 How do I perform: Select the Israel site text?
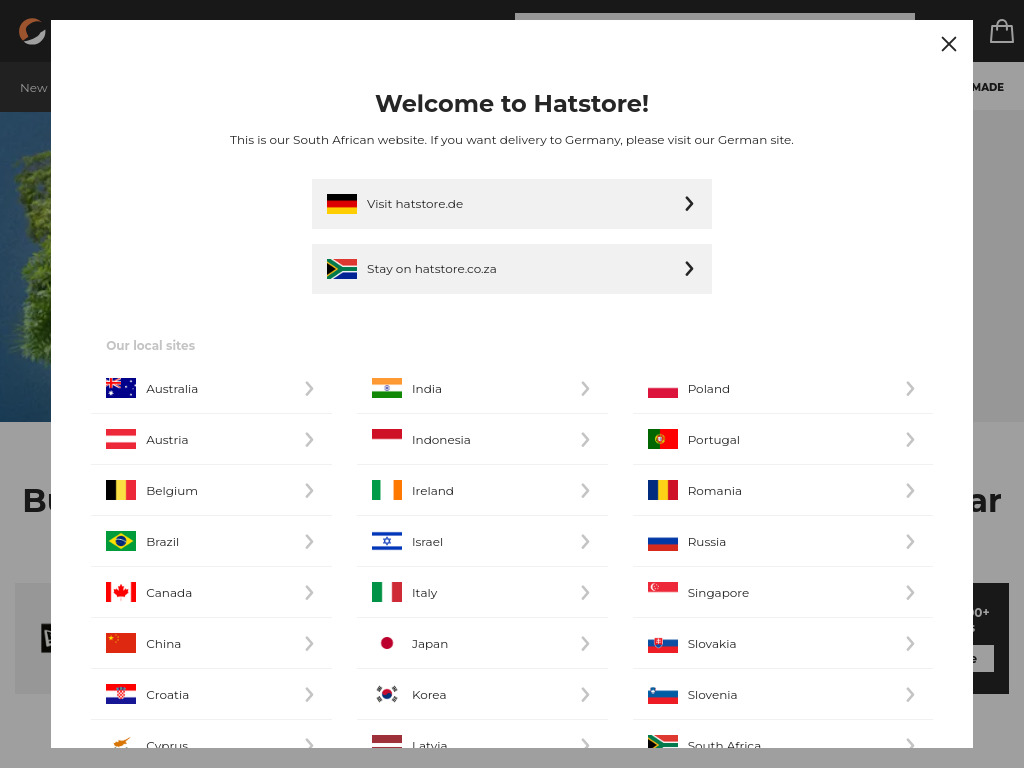tap(427, 542)
